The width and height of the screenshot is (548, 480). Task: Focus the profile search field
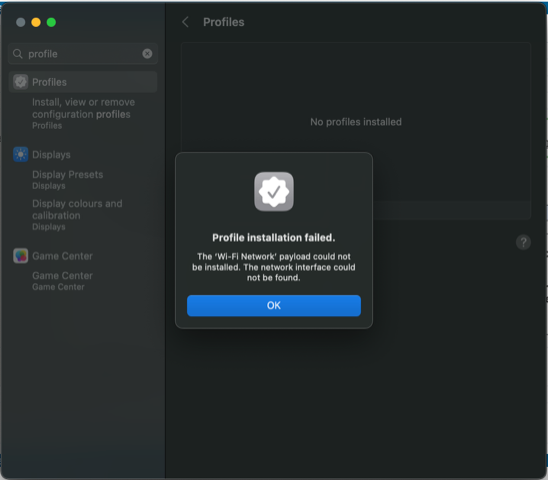[83, 54]
